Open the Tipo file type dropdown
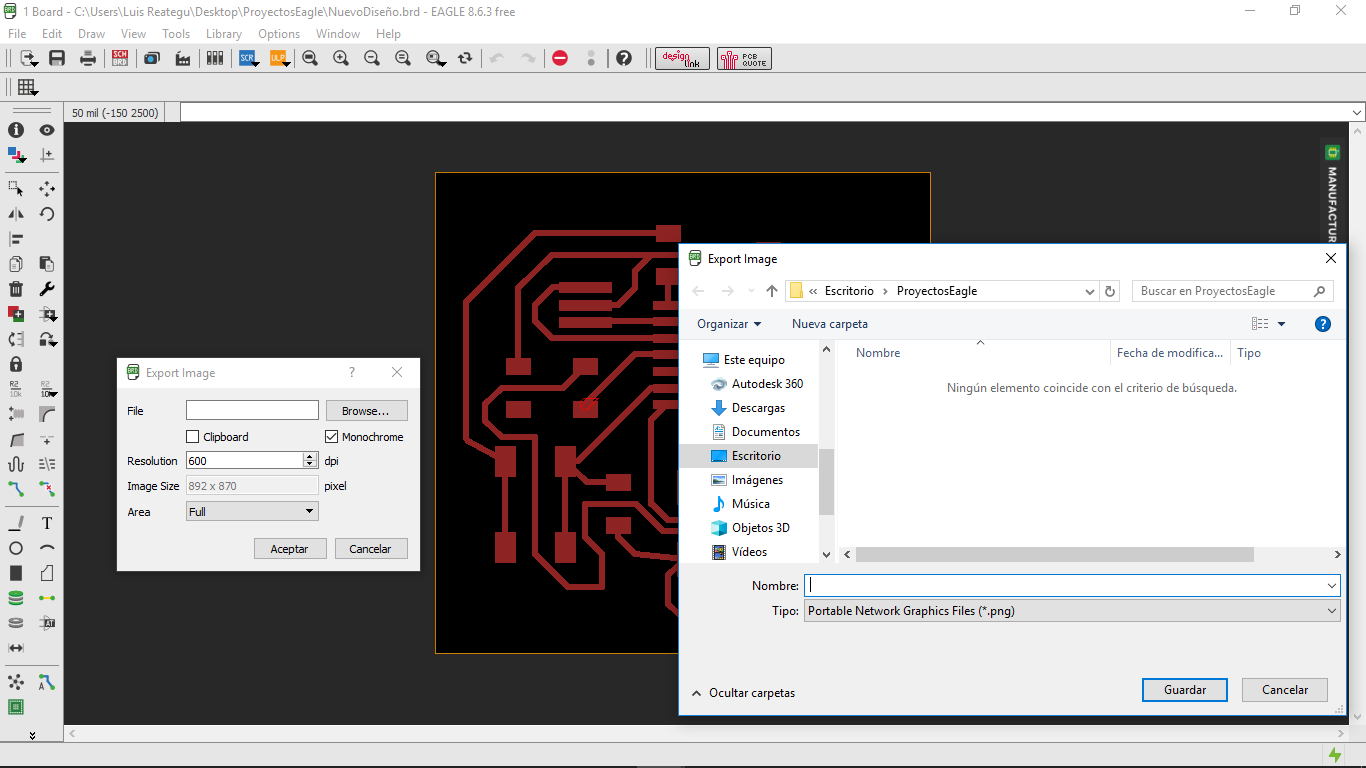This screenshot has height=768, width=1366. coord(1072,611)
